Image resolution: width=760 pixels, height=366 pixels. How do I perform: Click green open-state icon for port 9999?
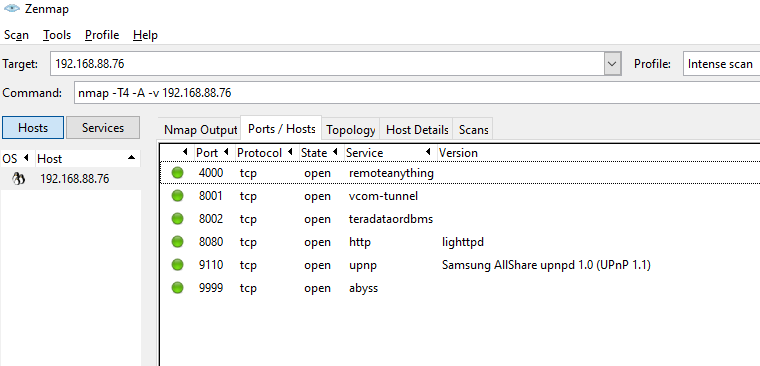click(x=178, y=287)
